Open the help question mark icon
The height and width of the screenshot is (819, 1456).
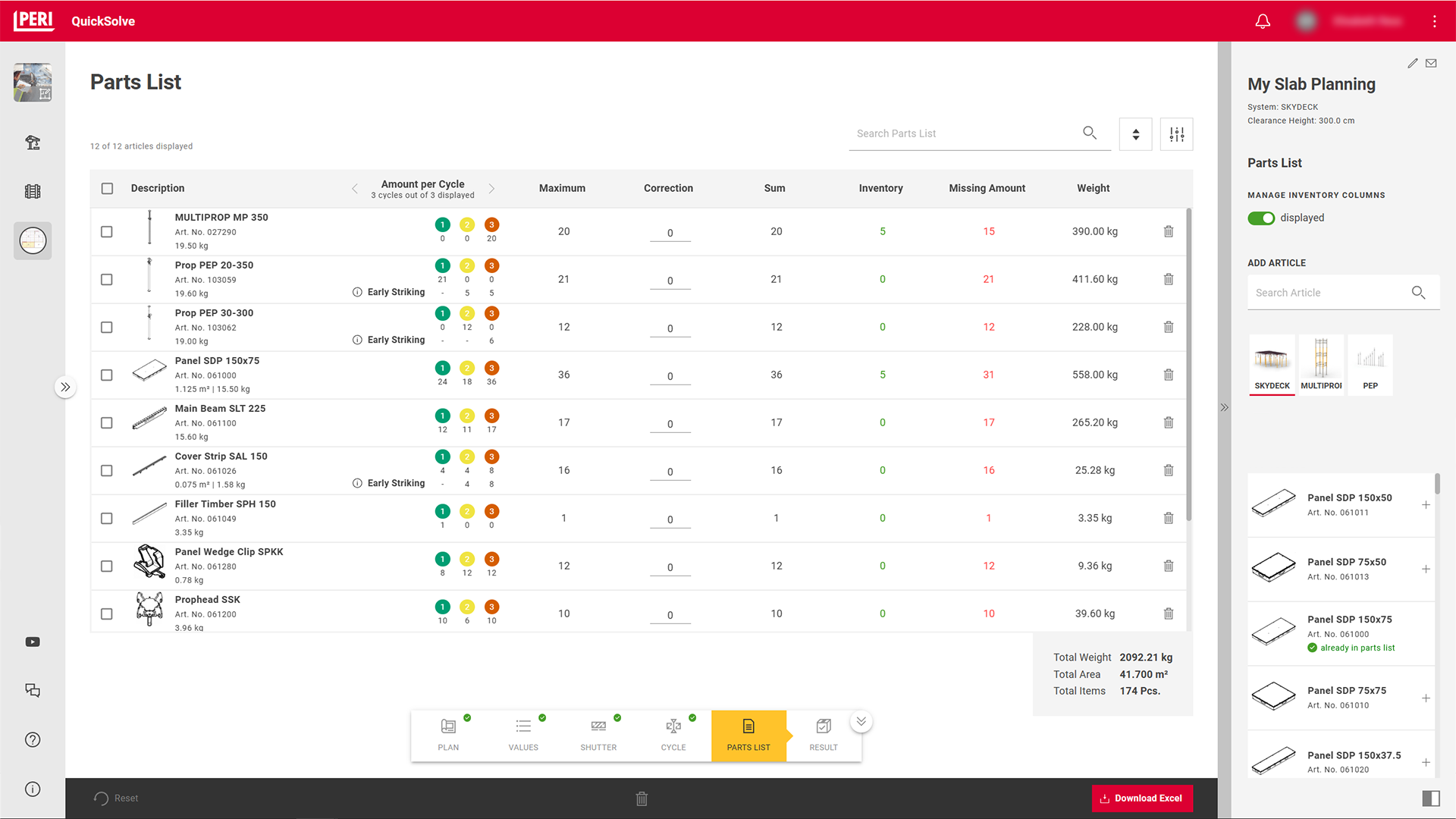pyautogui.click(x=33, y=739)
